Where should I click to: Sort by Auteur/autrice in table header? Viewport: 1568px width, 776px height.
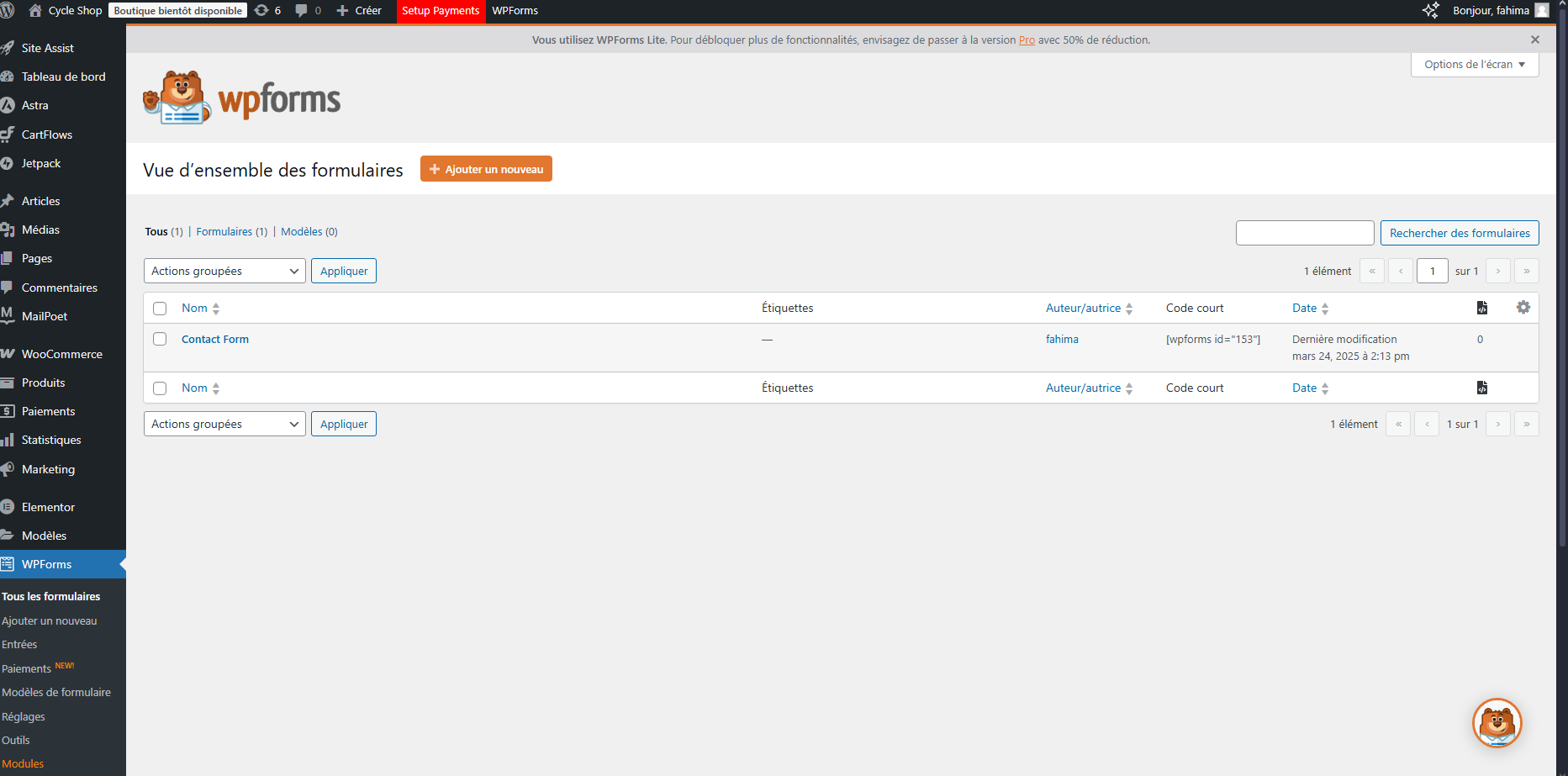click(x=1089, y=308)
